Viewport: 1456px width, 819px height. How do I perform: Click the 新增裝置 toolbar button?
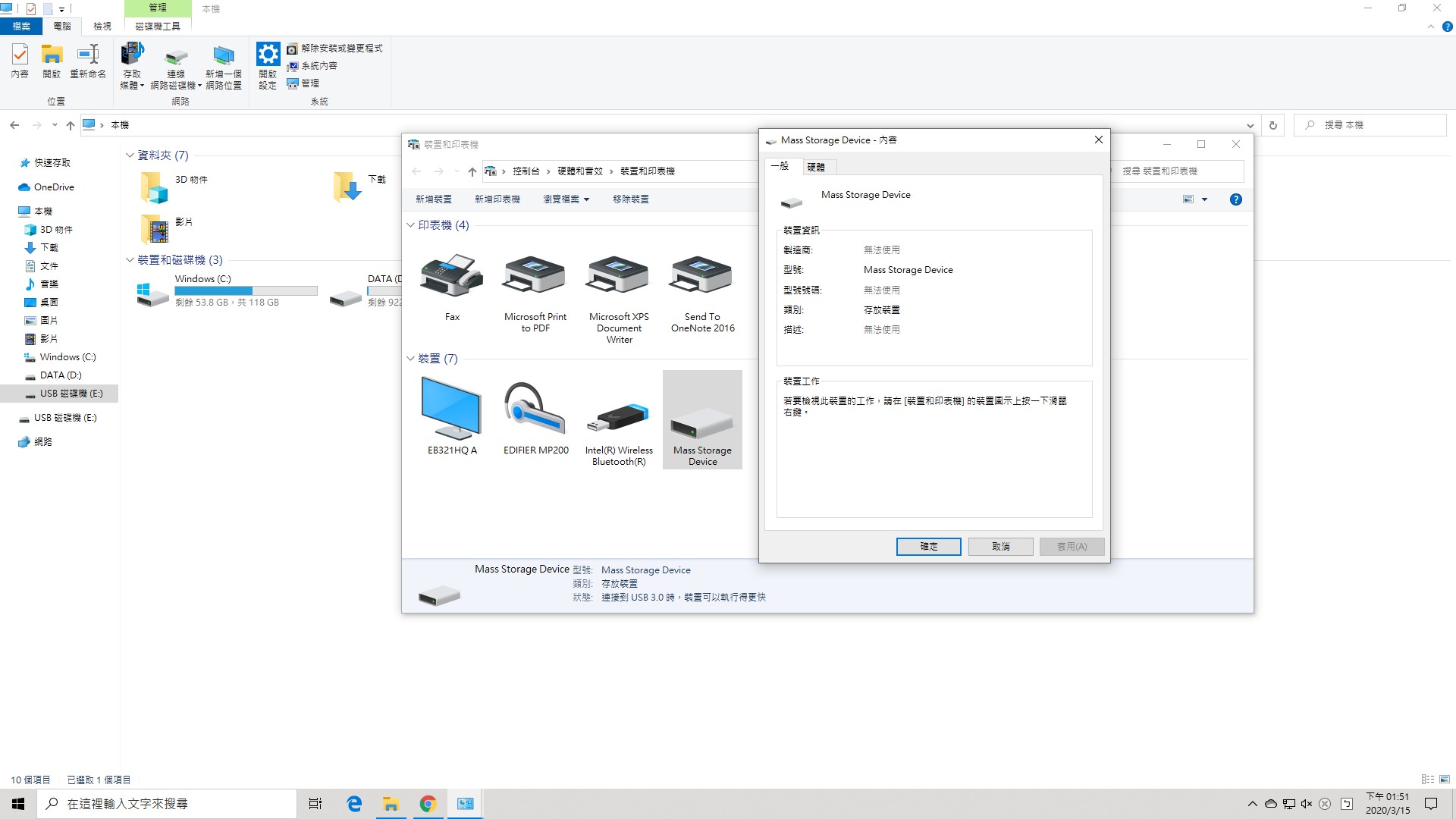433,199
